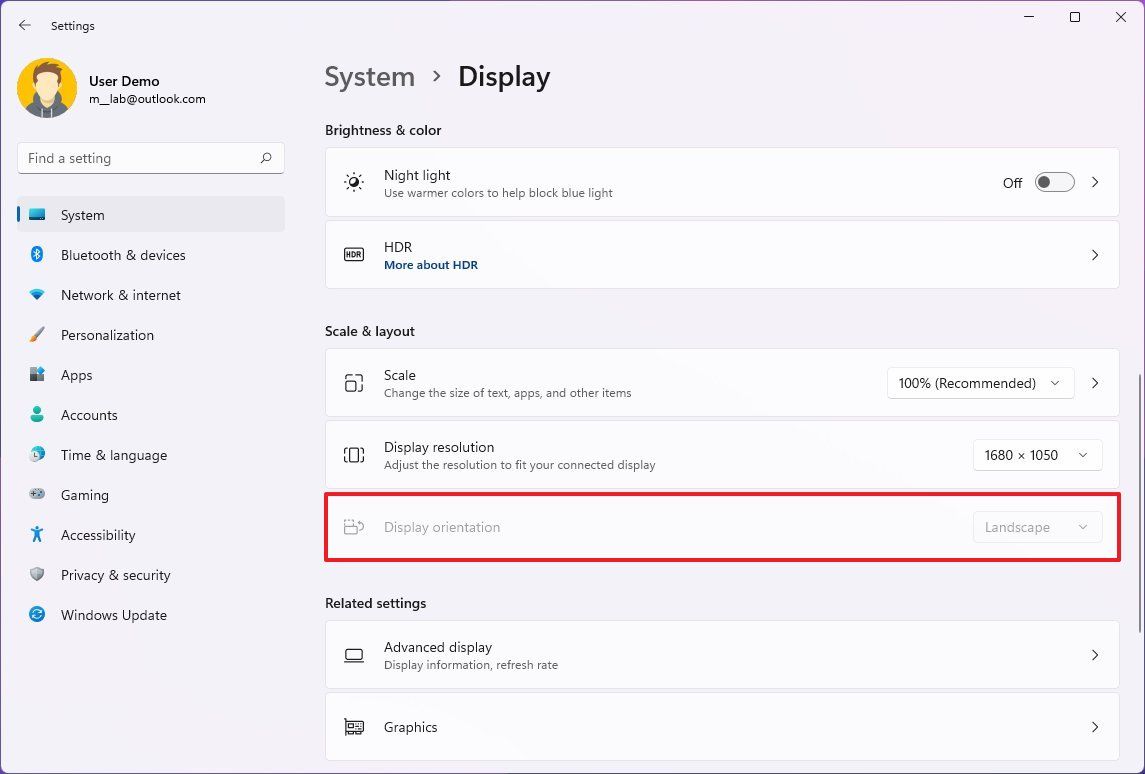Open the Display resolution dropdown
Screen dimensions: 1145x774
point(1037,455)
